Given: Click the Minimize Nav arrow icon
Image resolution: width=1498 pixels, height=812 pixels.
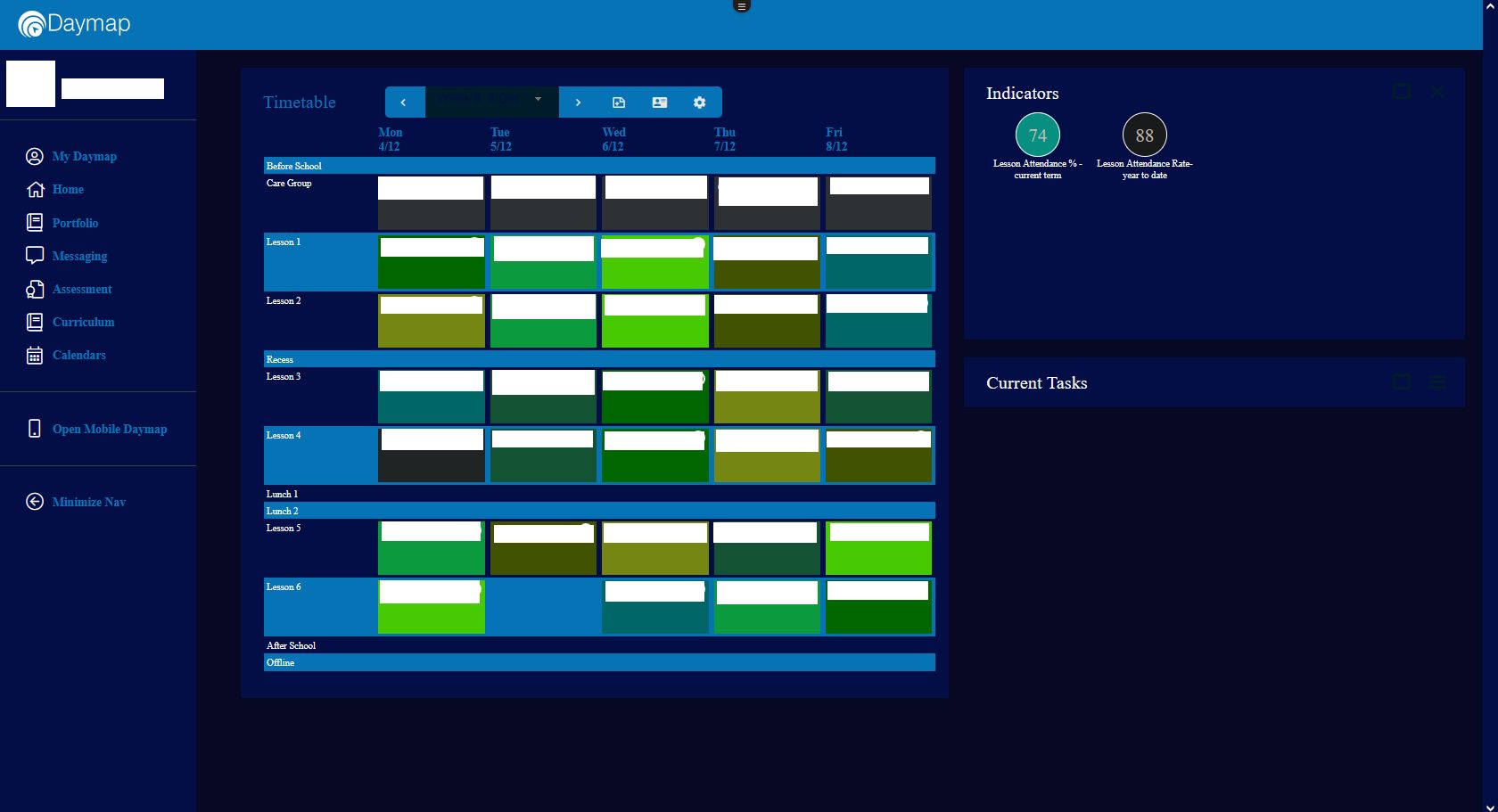Looking at the screenshot, I should [35, 502].
